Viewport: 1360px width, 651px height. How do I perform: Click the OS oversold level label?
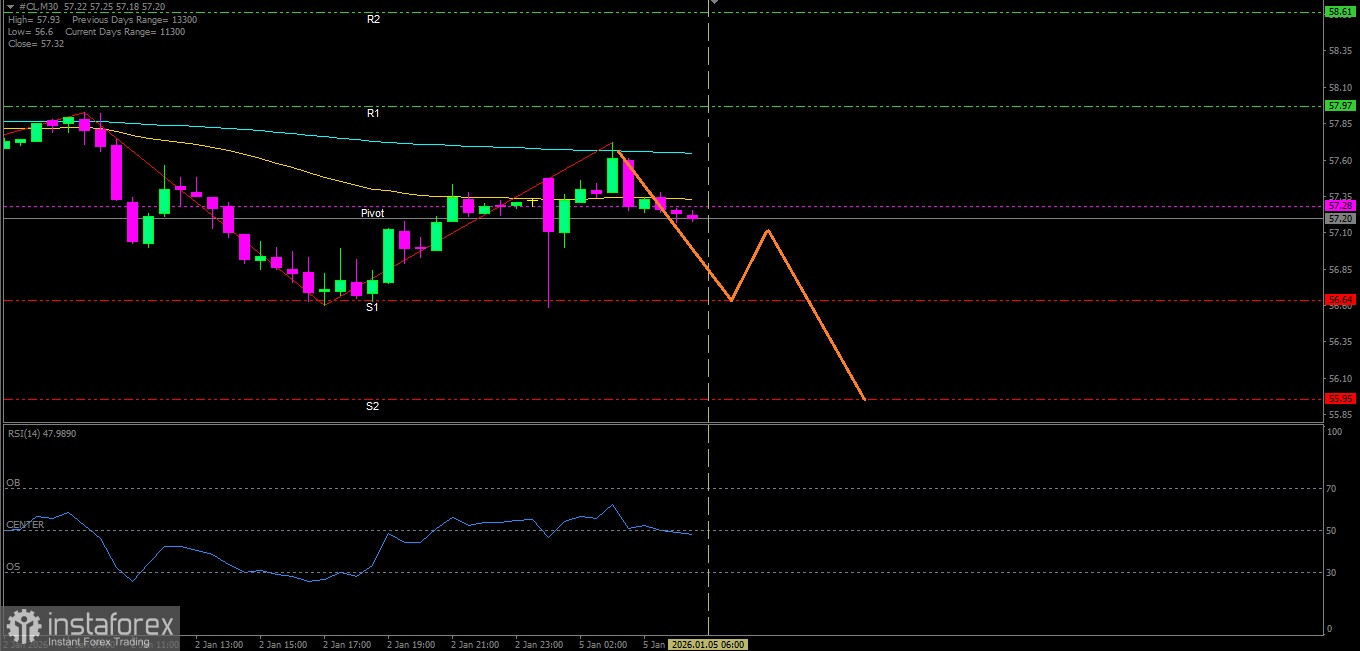13,567
